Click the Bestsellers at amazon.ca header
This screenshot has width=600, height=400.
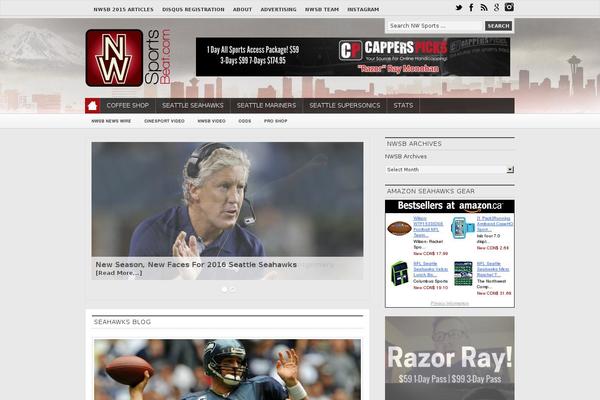pos(450,206)
